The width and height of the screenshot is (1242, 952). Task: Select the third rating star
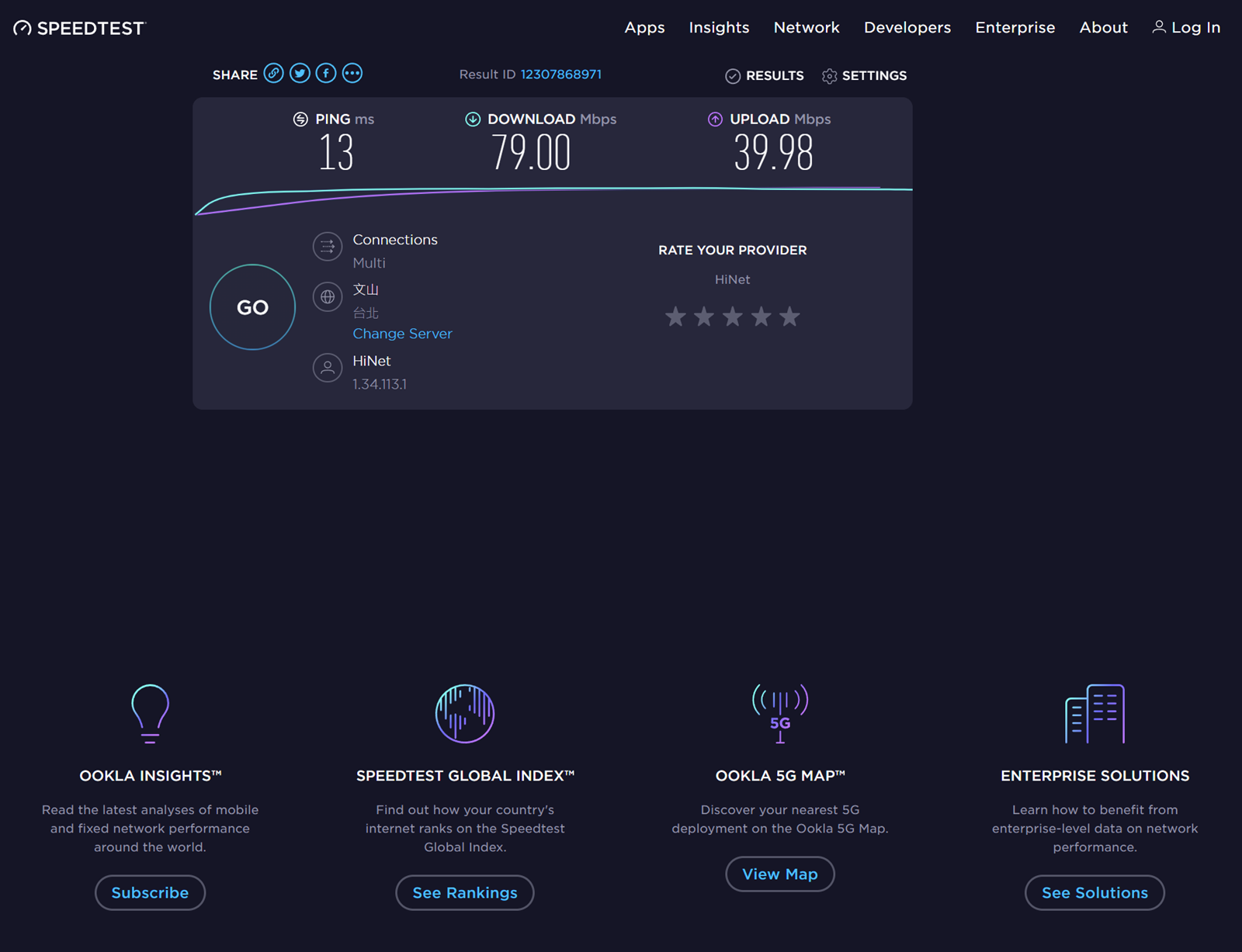733,317
